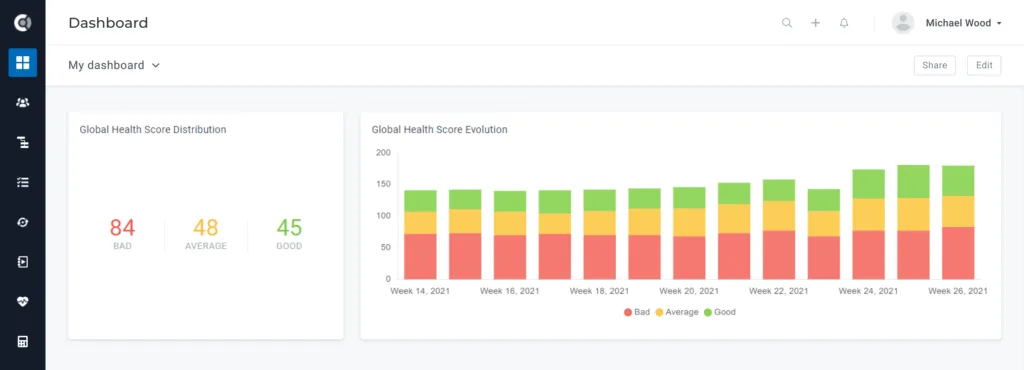Click the circular sync icon in sidebar
1024x370 pixels.
(x=23, y=222)
